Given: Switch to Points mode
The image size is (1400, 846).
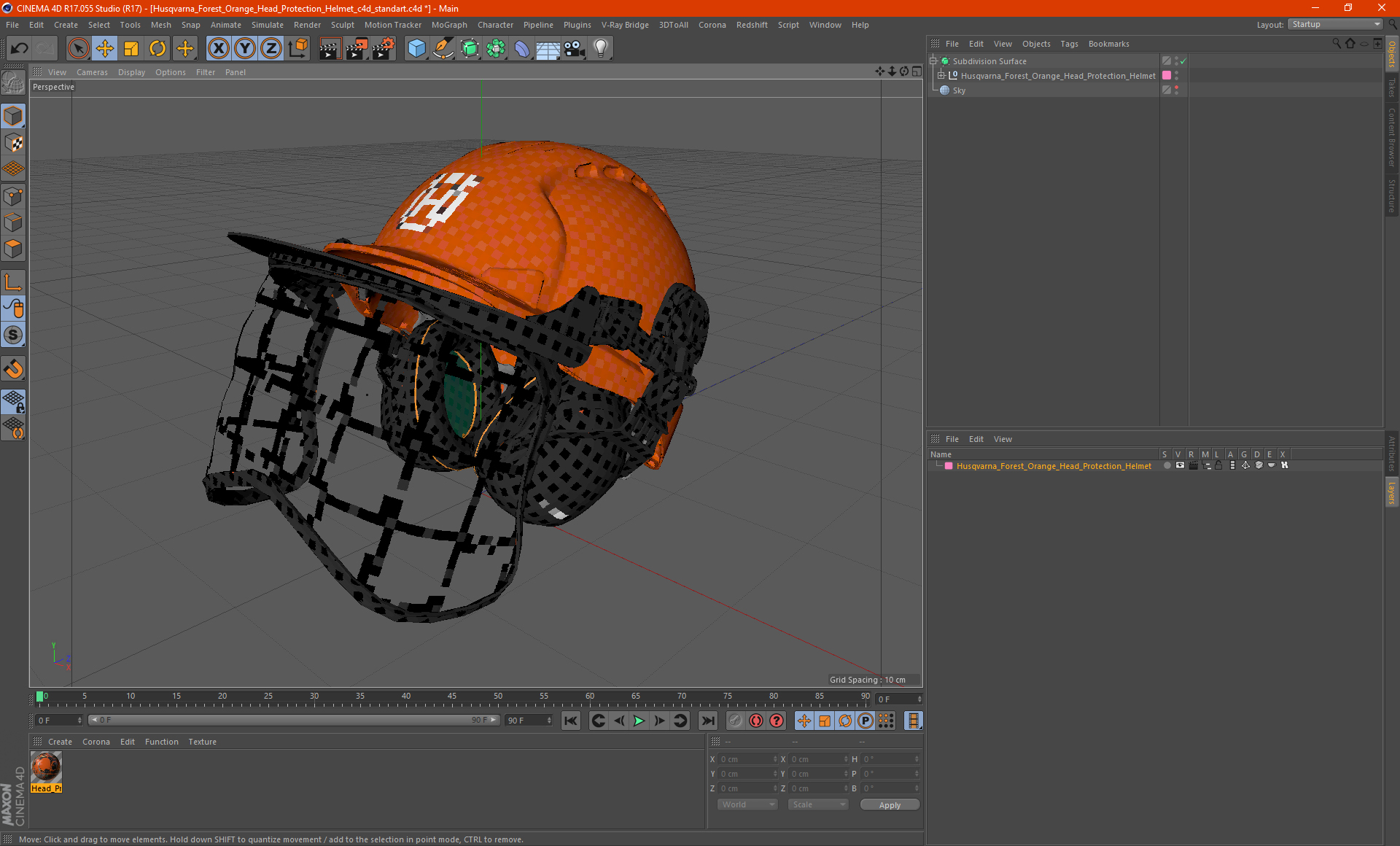Looking at the screenshot, I should [13, 195].
